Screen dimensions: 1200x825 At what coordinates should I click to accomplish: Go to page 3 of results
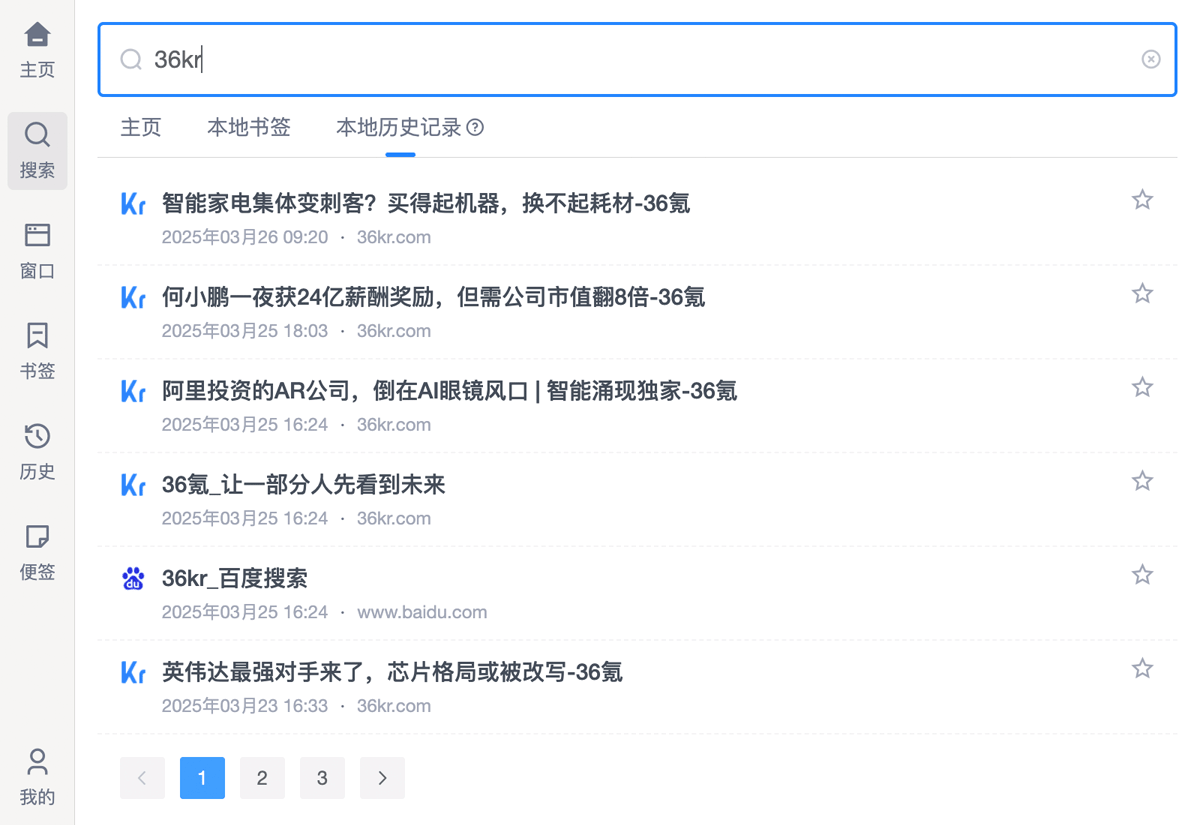pyautogui.click(x=322, y=778)
